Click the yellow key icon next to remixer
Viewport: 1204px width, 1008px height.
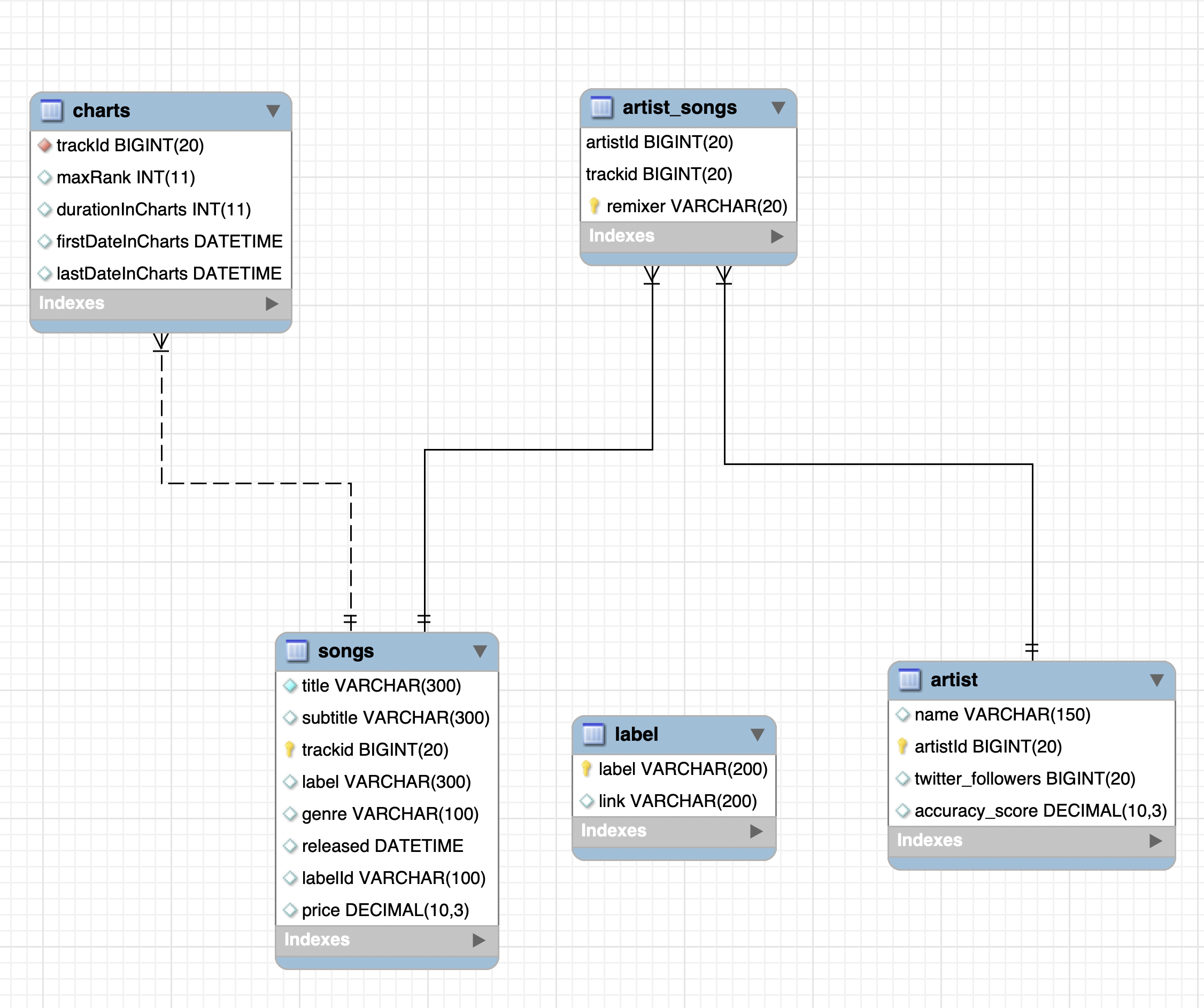pyautogui.click(x=595, y=206)
